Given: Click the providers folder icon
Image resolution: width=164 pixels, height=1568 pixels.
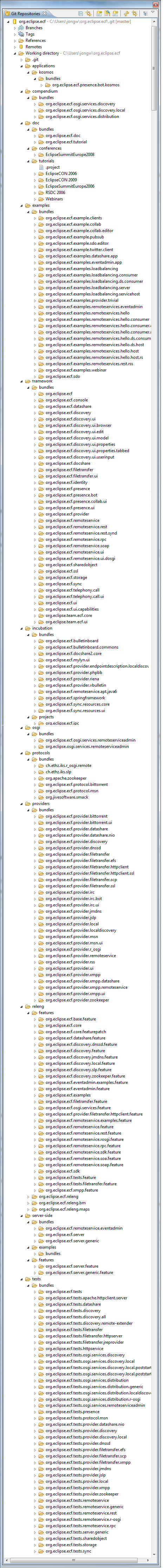Looking at the screenshot, I should click(28, 804).
